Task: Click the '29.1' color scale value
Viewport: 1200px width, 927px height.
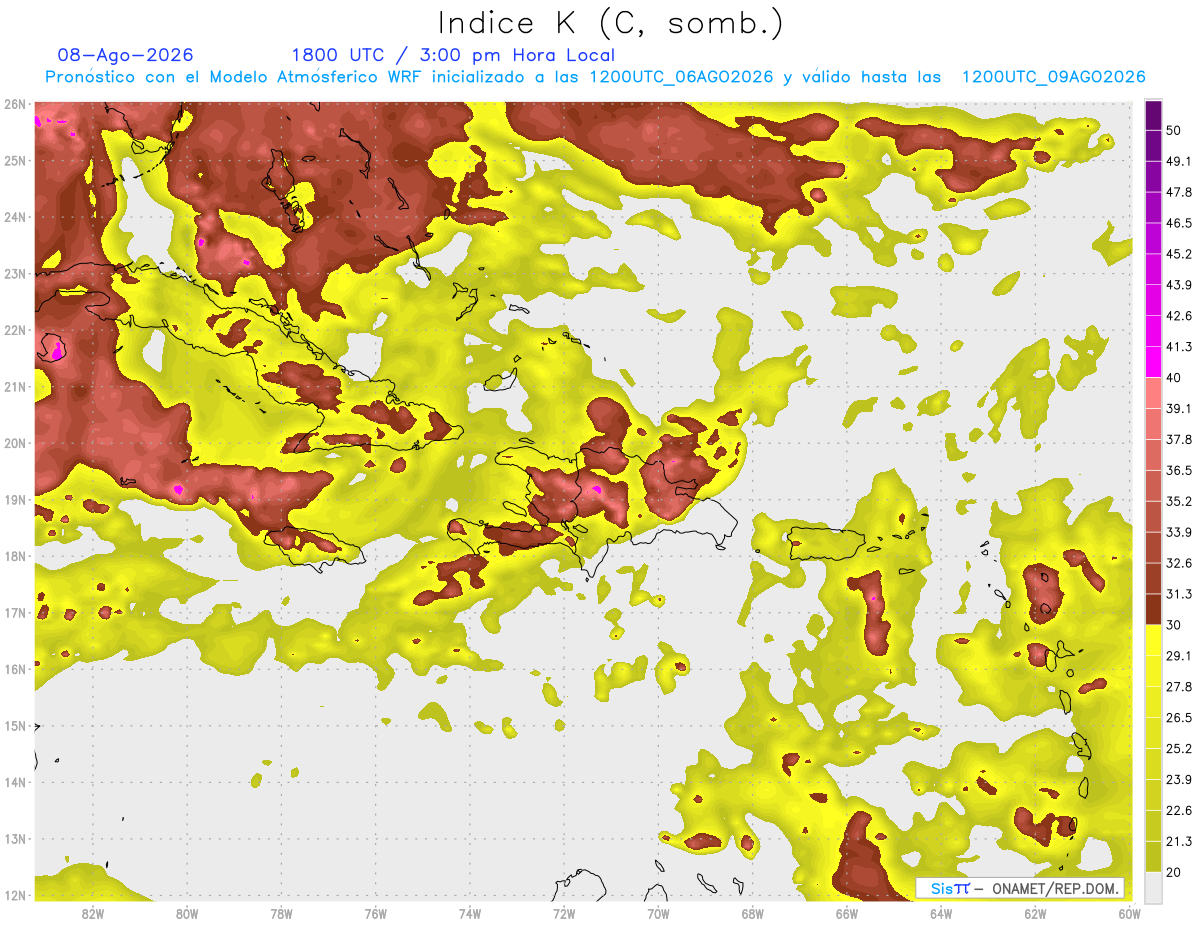Action: pyautogui.click(x=1178, y=656)
